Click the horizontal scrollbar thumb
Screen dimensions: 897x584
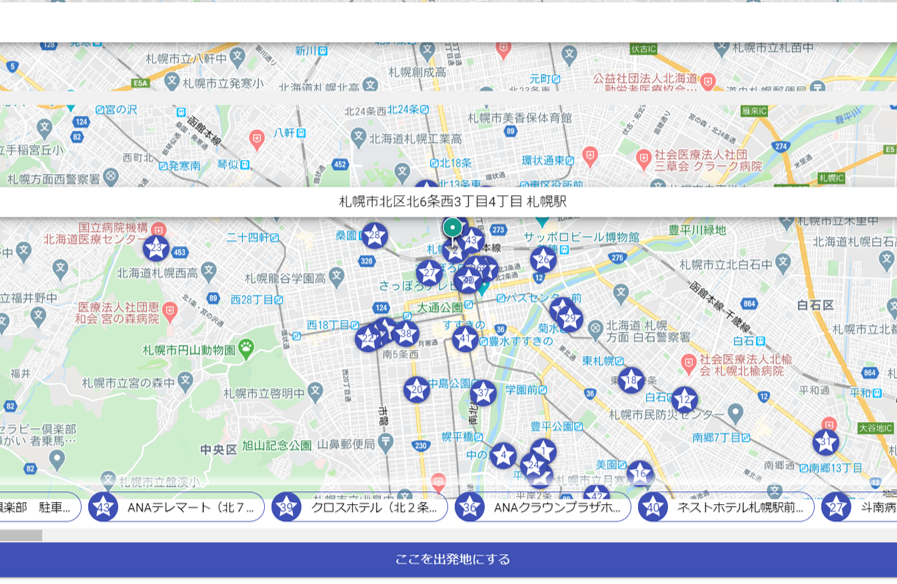pos(21,535)
